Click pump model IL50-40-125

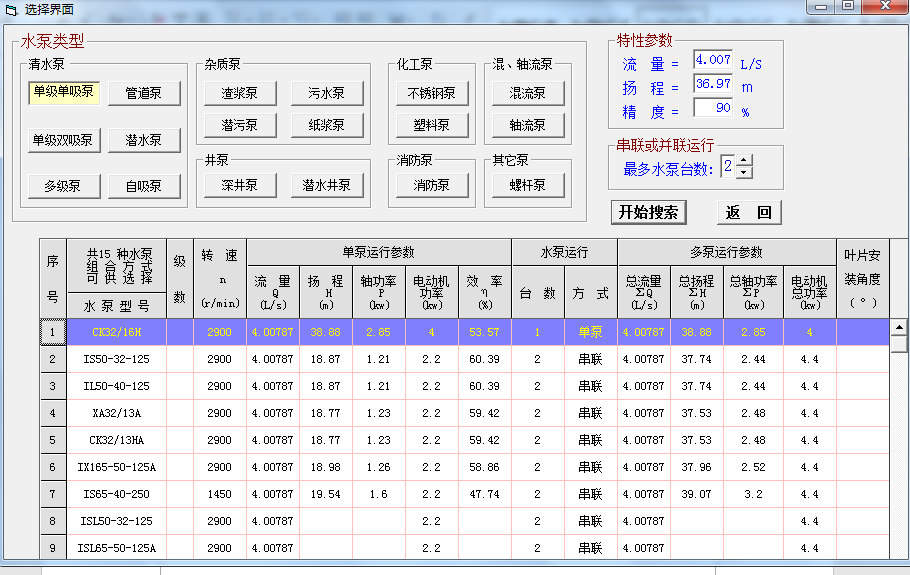point(117,386)
